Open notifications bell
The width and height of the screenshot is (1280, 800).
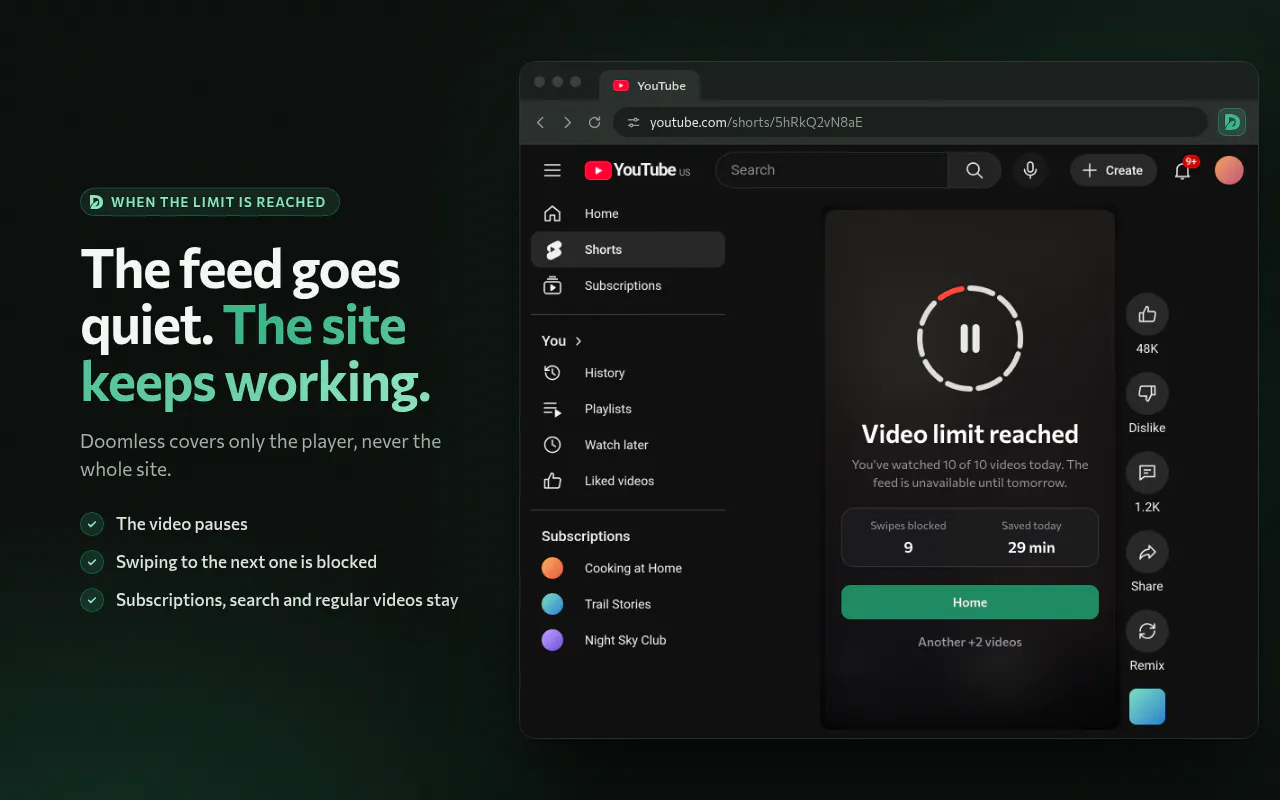point(1182,170)
